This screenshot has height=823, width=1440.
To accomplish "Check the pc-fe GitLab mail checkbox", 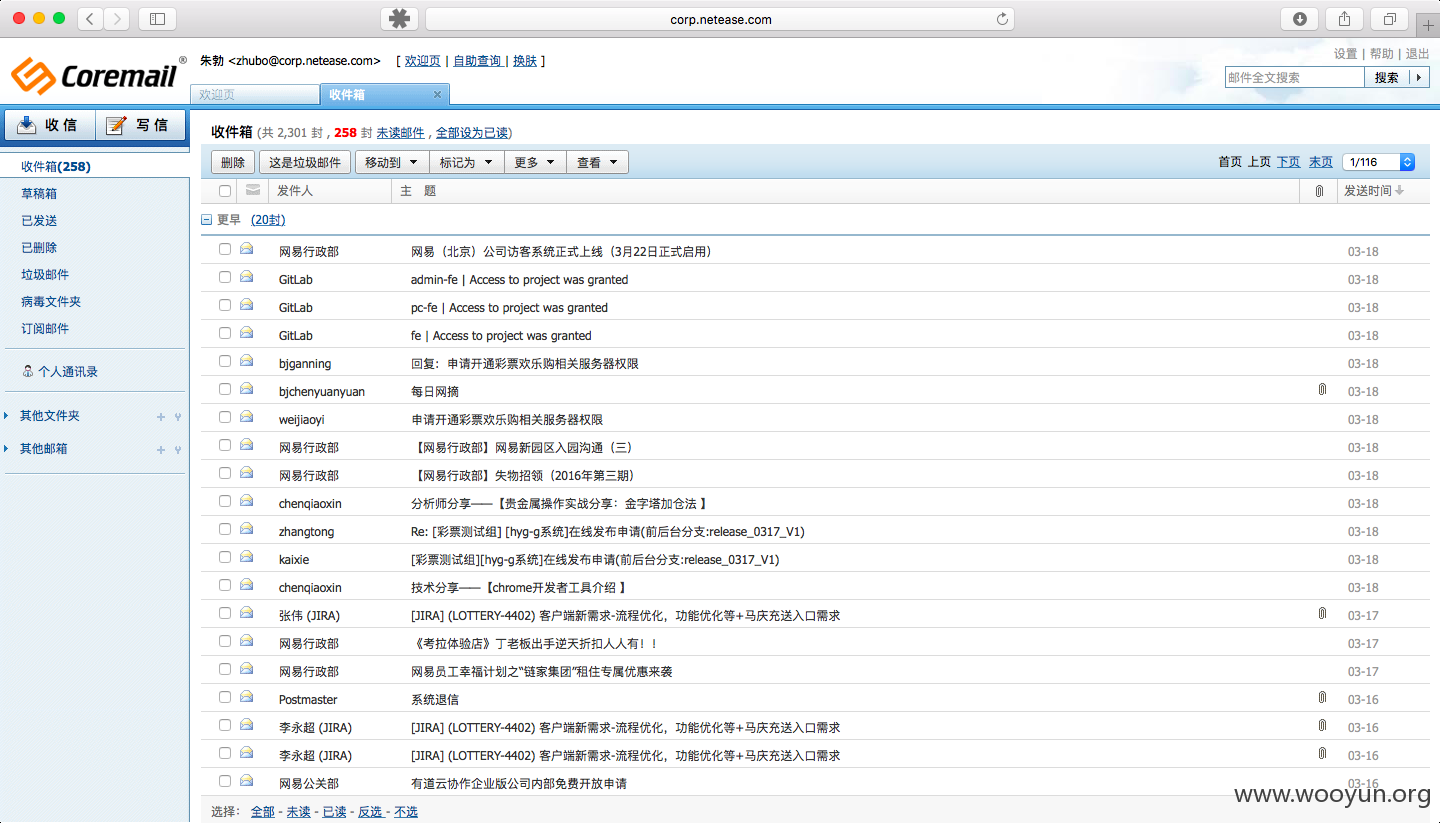I will tap(225, 305).
